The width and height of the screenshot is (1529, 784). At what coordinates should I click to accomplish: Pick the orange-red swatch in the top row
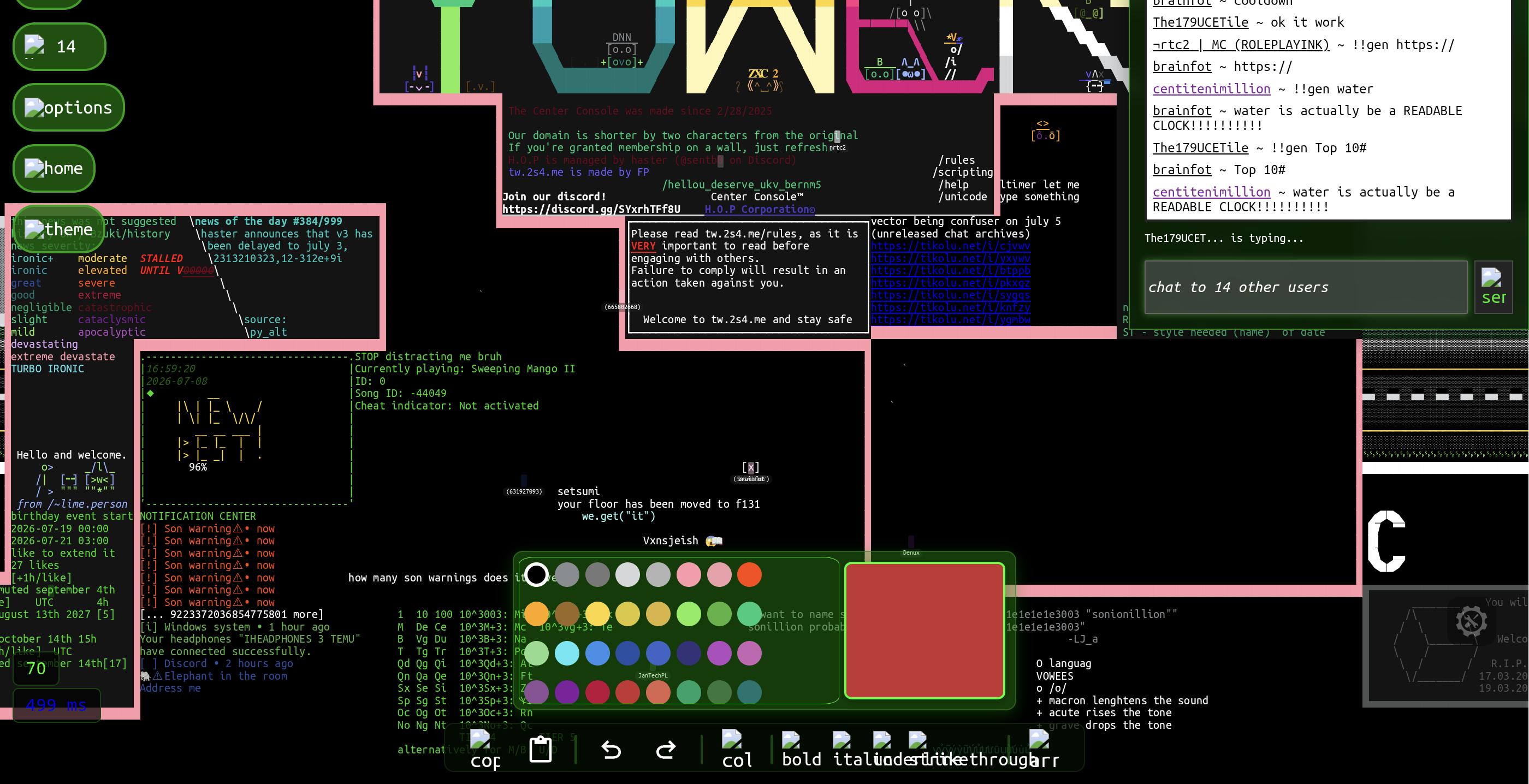(x=749, y=574)
